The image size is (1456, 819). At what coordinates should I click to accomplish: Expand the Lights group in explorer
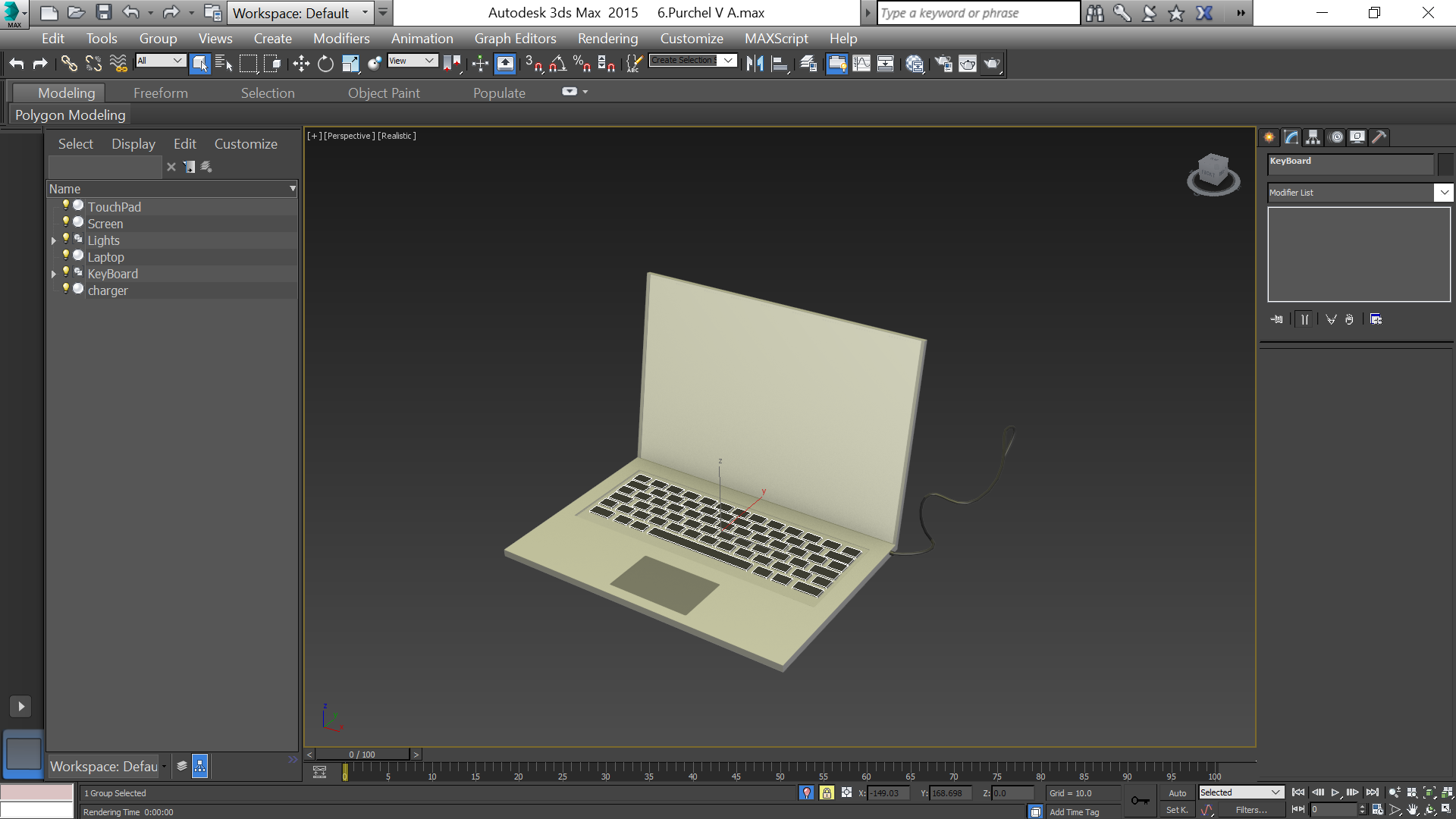pyautogui.click(x=54, y=241)
